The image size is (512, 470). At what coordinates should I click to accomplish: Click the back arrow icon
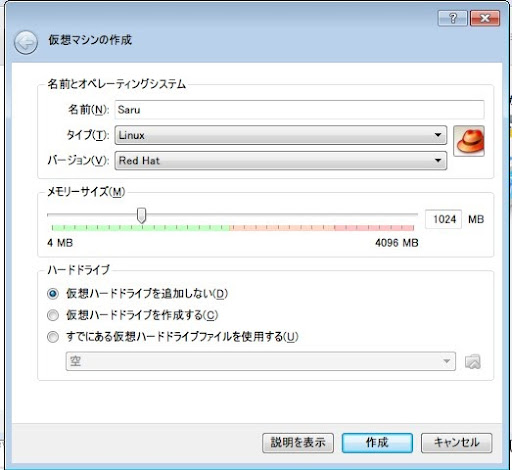point(26,43)
